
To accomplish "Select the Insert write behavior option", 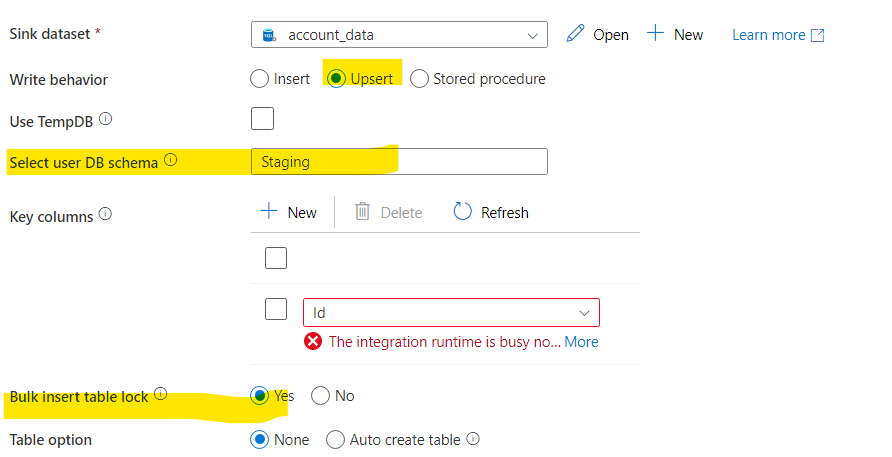I will click(x=259, y=78).
